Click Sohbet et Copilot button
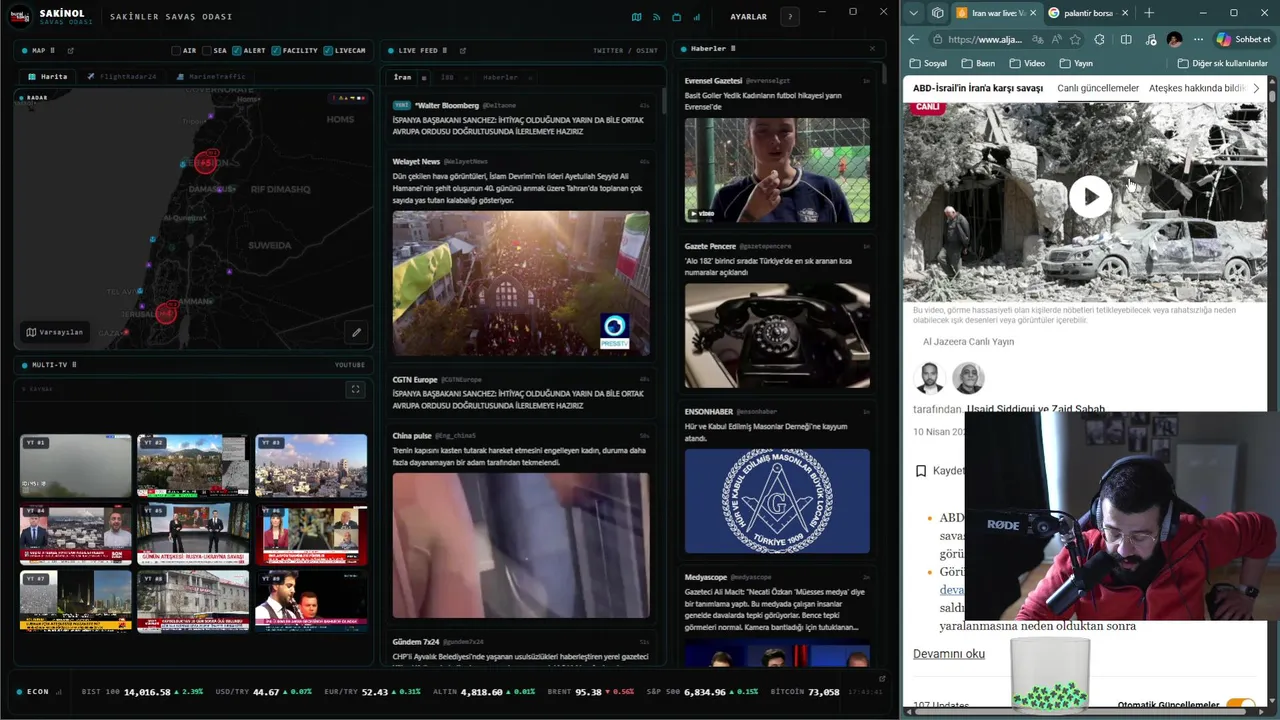Viewport: 1280px width, 720px height. point(1243,39)
